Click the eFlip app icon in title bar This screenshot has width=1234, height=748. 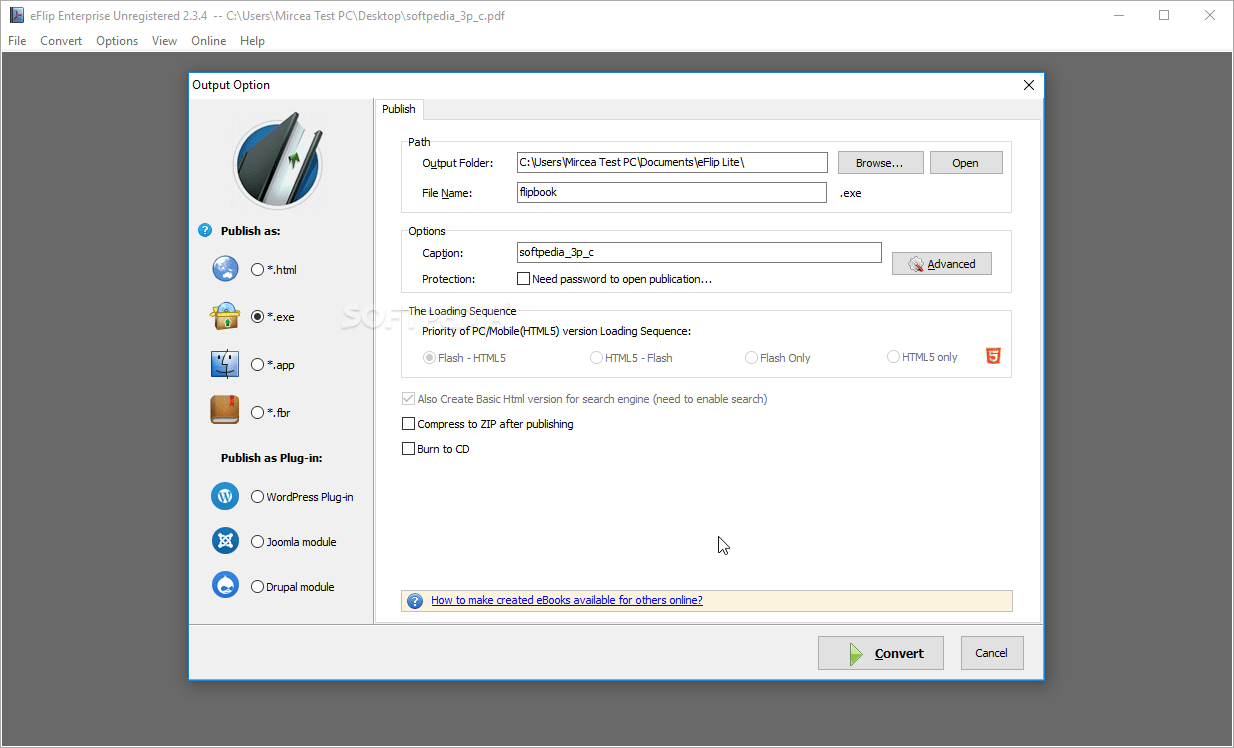point(15,16)
